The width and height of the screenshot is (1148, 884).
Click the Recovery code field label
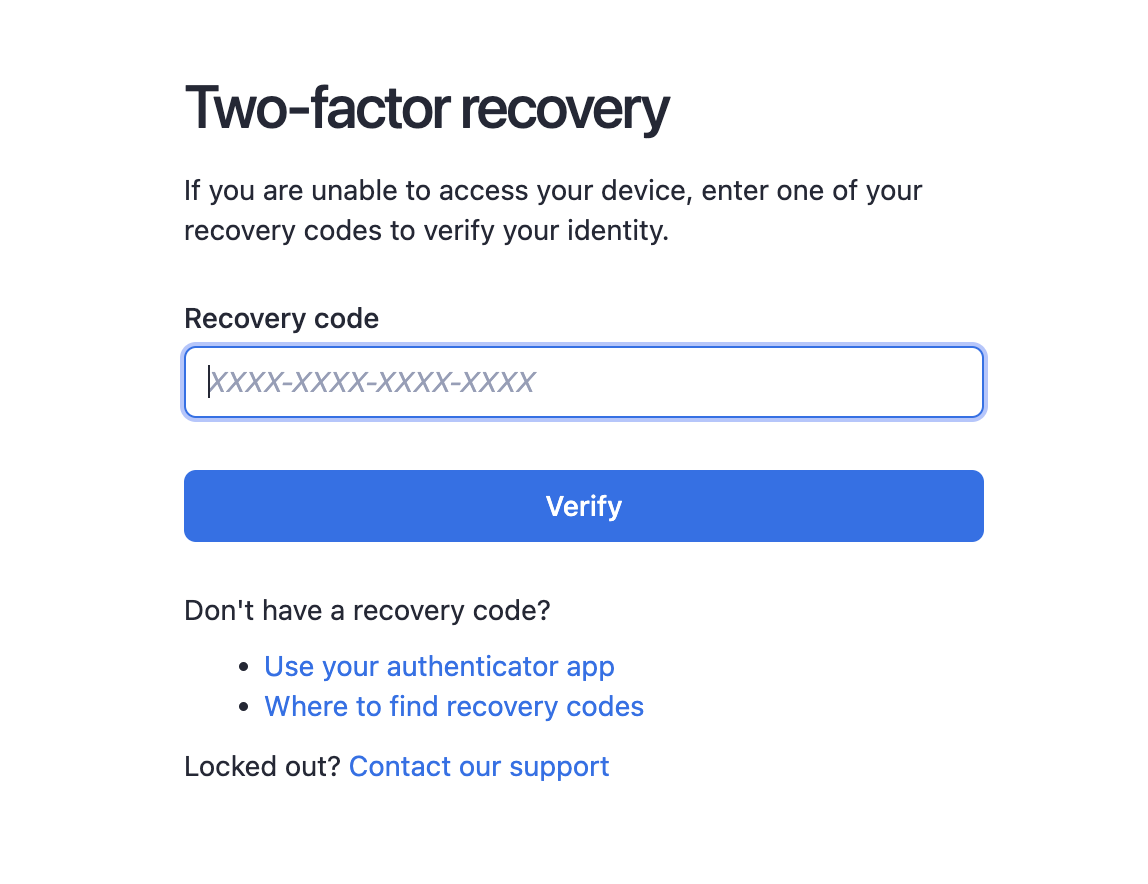click(281, 318)
